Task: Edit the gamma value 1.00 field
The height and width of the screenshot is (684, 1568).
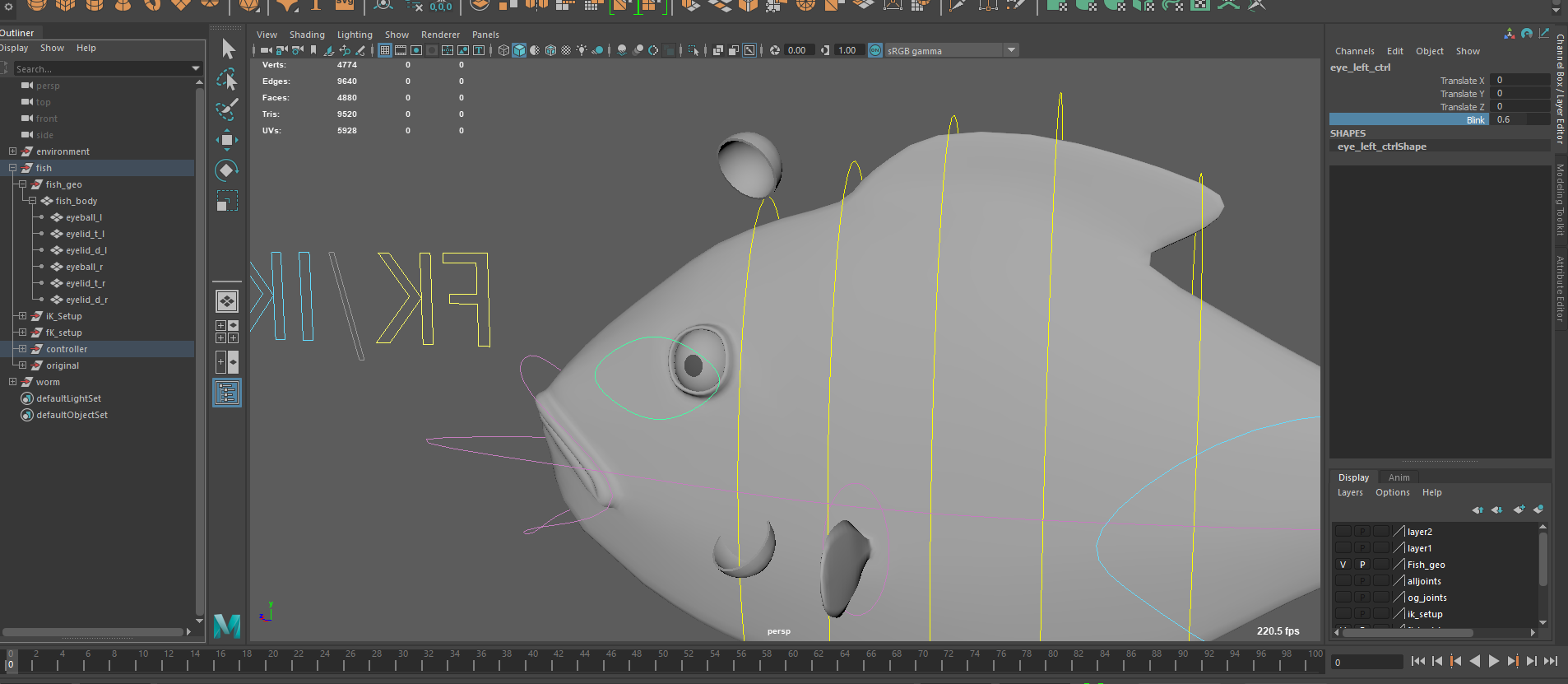Action: (848, 50)
